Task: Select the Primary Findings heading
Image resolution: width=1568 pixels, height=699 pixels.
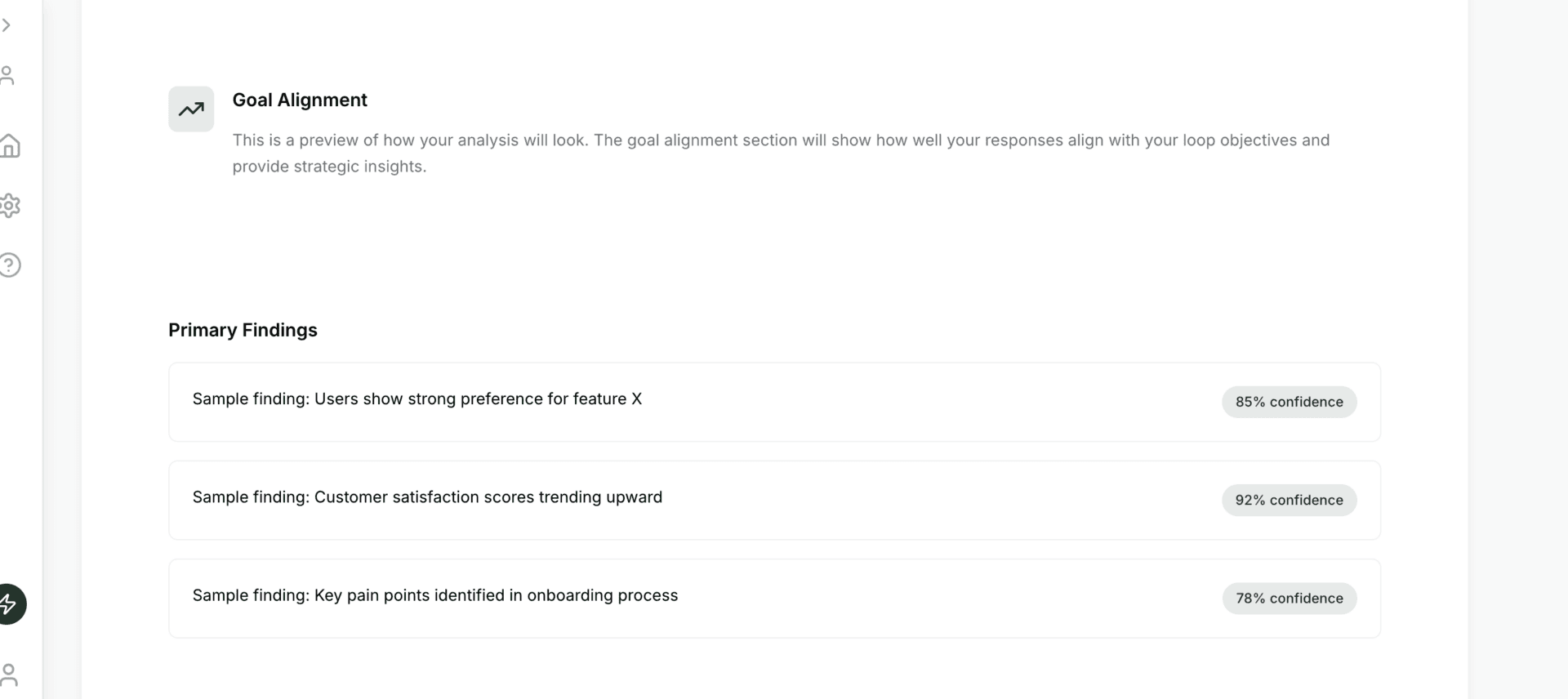Action: [x=243, y=330]
